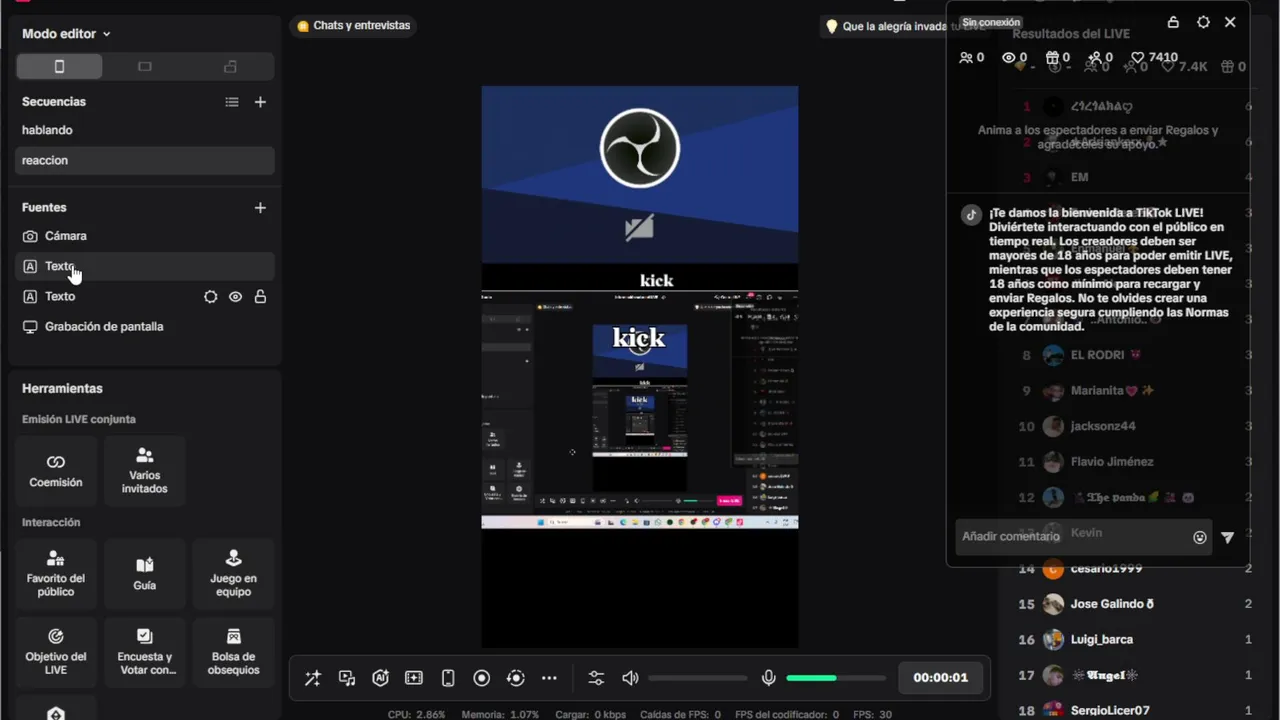Image resolution: width=1280 pixels, height=720 pixels.
Task: Switch to dual layout mode tab
Action: (231, 67)
